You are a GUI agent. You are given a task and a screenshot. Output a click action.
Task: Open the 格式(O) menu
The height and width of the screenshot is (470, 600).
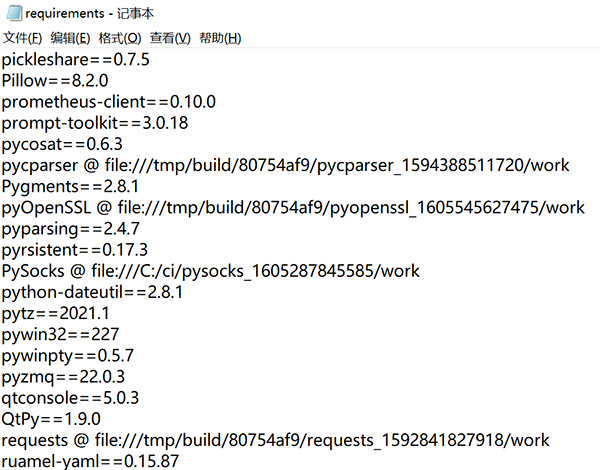(120, 39)
